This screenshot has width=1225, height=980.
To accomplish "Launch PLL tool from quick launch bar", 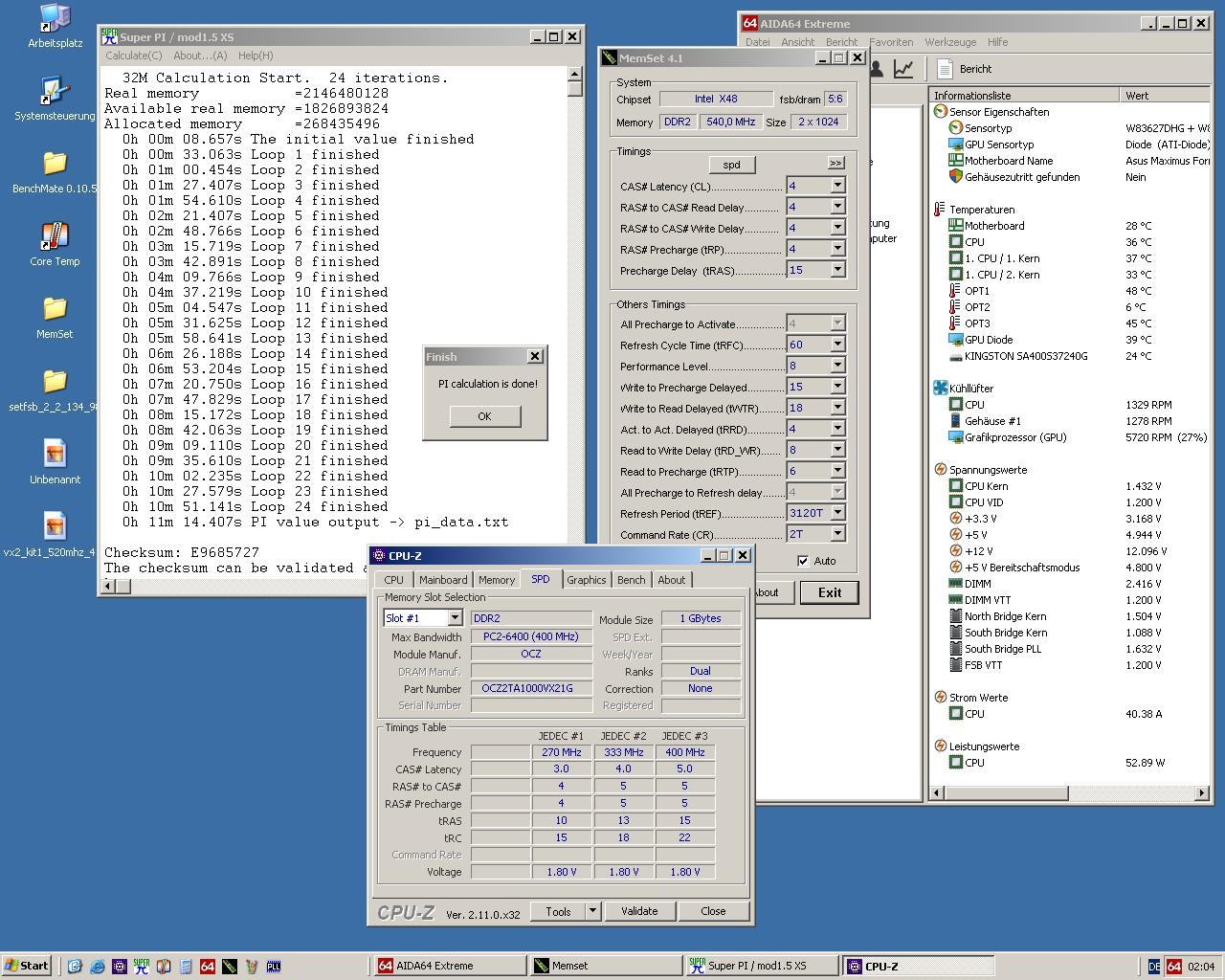I will tap(273, 967).
